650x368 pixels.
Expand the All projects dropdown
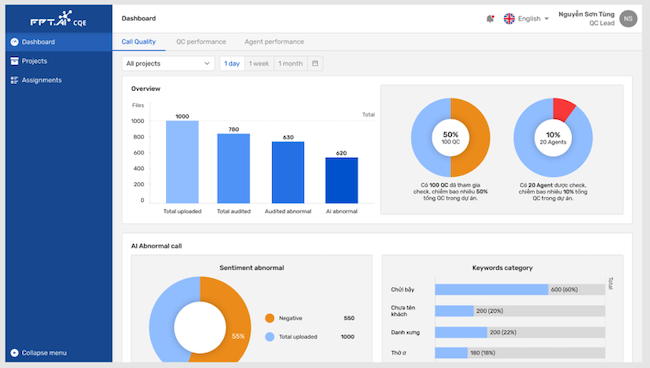(x=168, y=63)
